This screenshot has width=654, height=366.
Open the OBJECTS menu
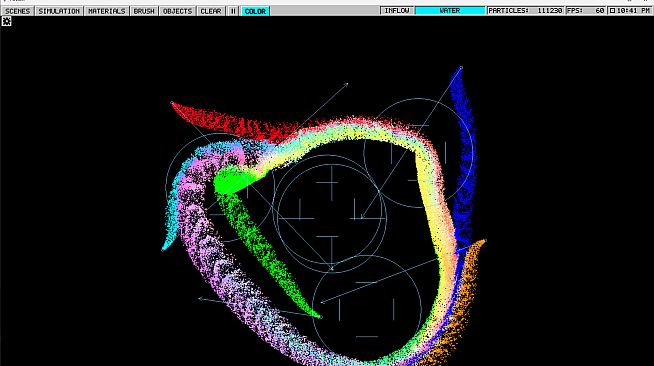tap(177, 11)
